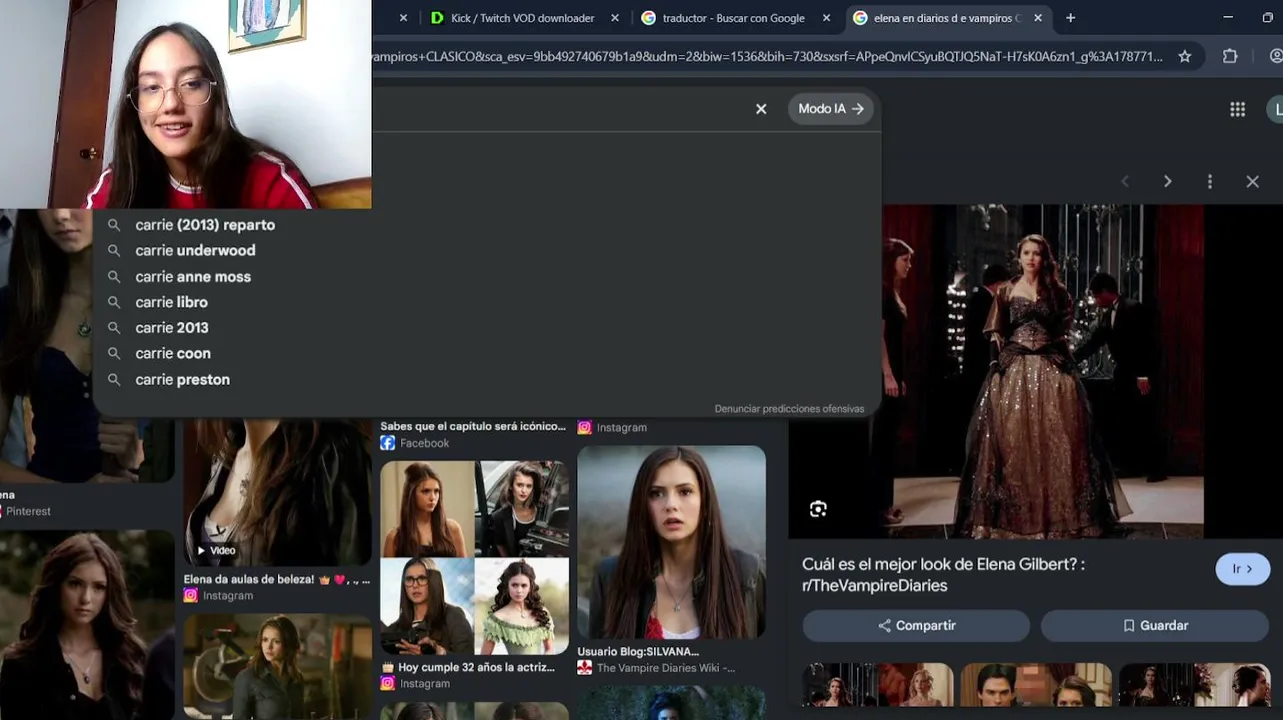Pick the carrie libro suggestion
The width and height of the screenshot is (1283, 720).
pyautogui.click(x=172, y=302)
